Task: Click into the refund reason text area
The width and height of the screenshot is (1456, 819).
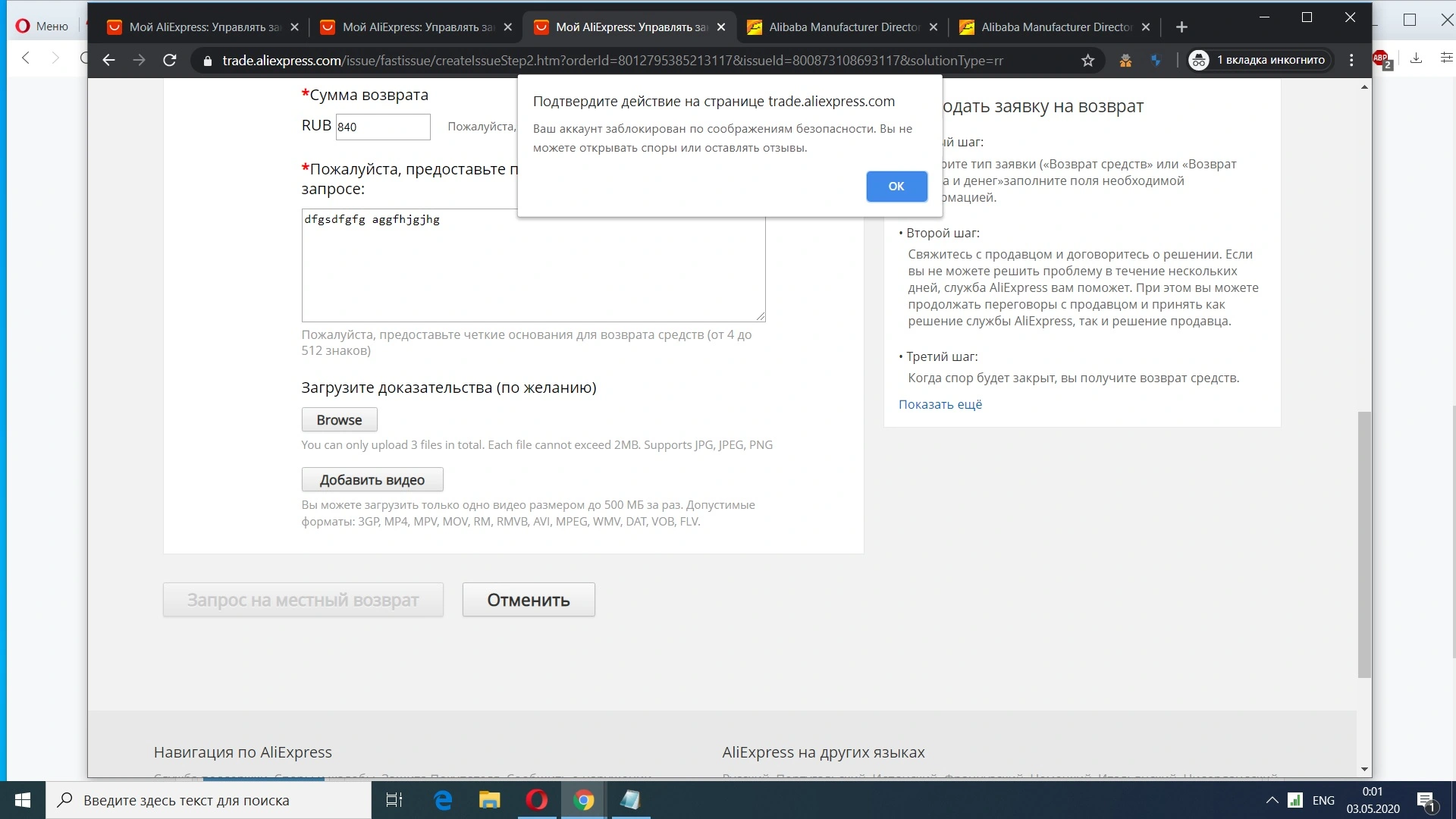Action: tap(533, 265)
